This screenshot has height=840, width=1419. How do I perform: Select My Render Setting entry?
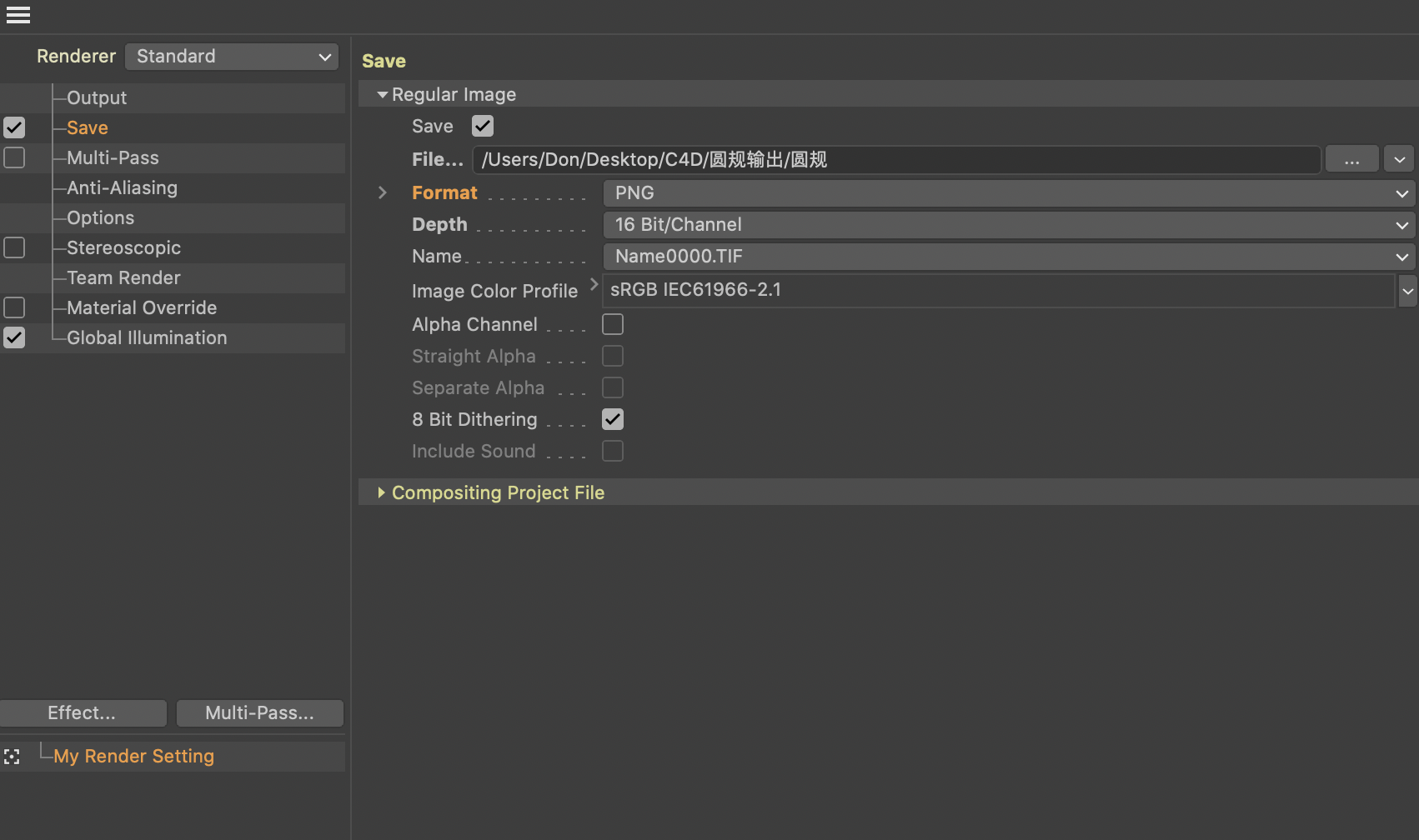133,756
